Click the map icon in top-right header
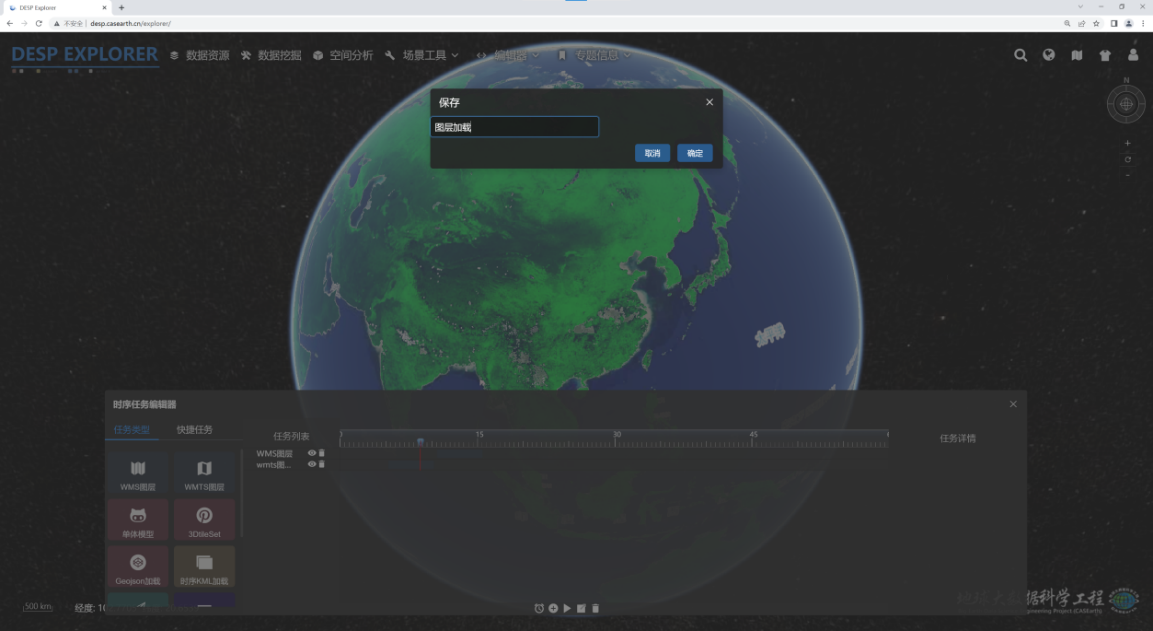1153x631 pixels. click(x=1076, y=56)
